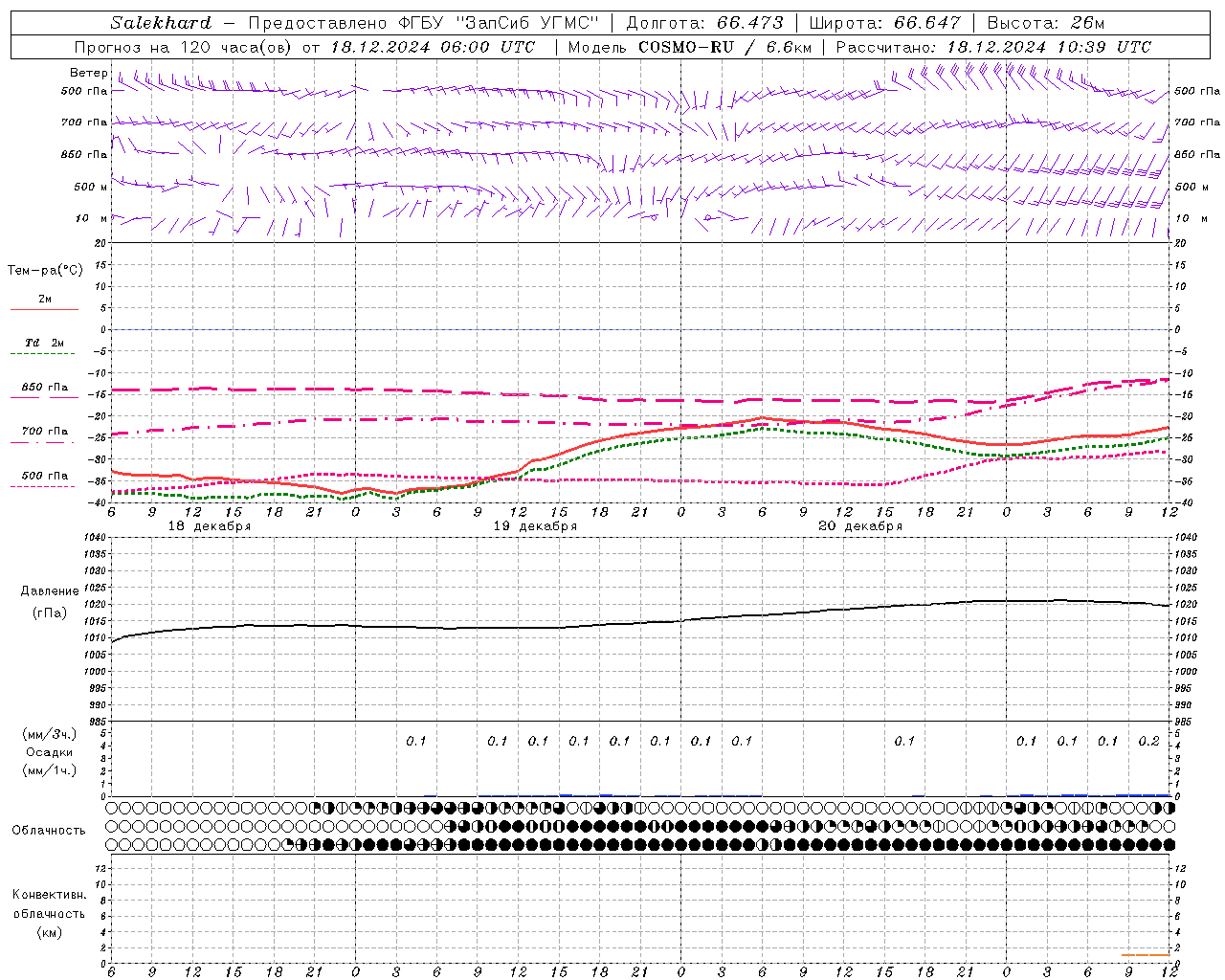The height and width of the screenshot is (980, 1225).
Task: Select the "Прогноз на 120 часа(ов)" forecast text
Action: pyautogui.click(x=184, y=47)
